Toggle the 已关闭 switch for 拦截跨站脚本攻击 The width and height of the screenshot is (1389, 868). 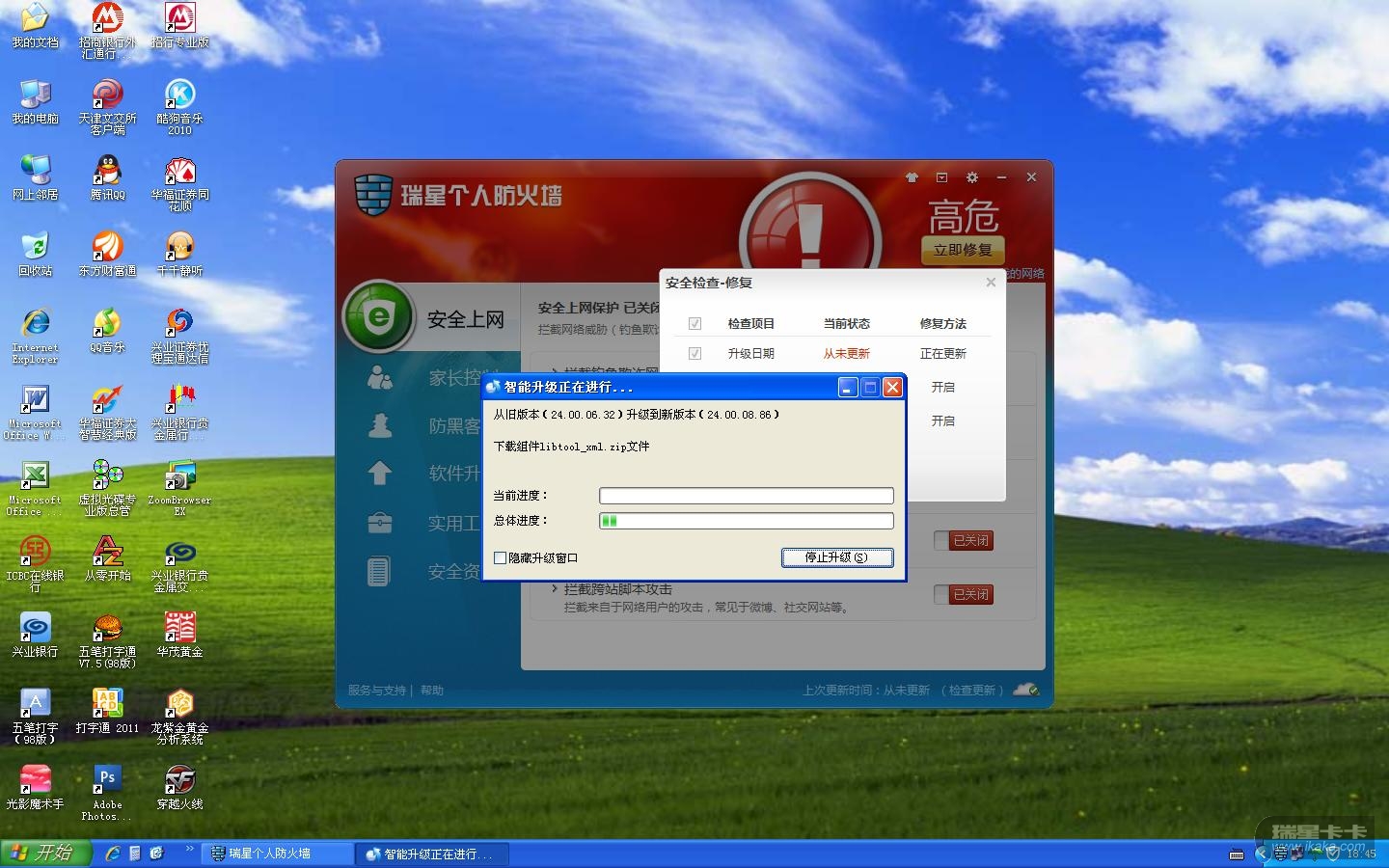(963, 595)
